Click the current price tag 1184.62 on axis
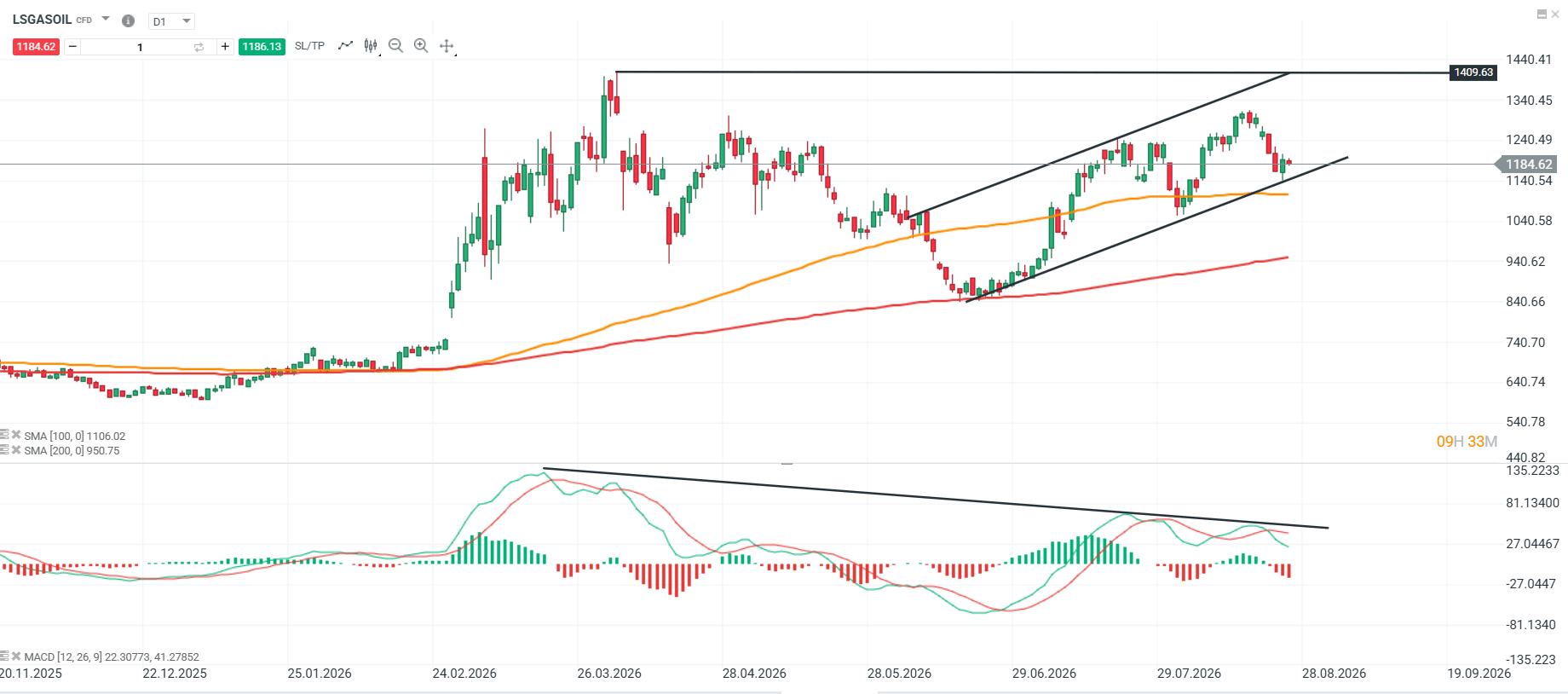 [x=1528, y=165]
